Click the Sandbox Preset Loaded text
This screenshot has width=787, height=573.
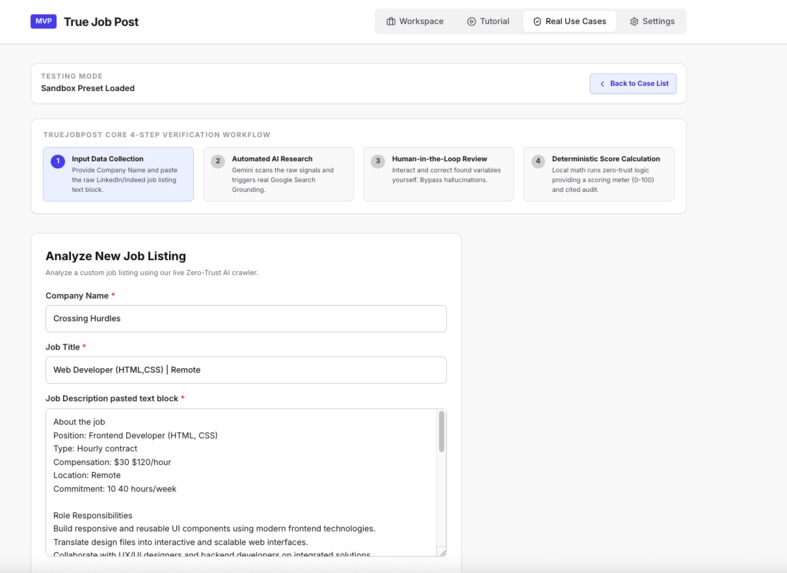point(88,88)
